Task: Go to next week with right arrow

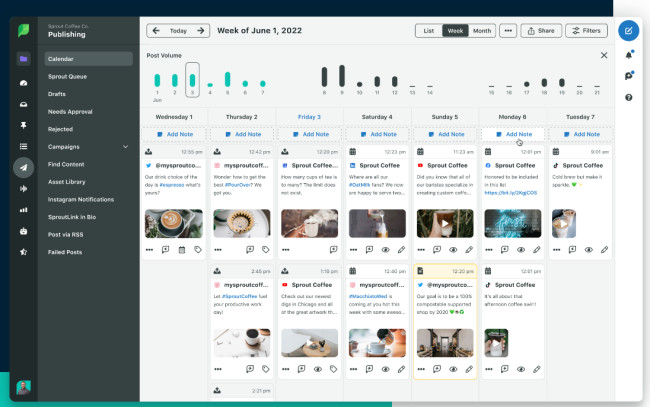Action: pyautogui.click(x=201, y=31)
